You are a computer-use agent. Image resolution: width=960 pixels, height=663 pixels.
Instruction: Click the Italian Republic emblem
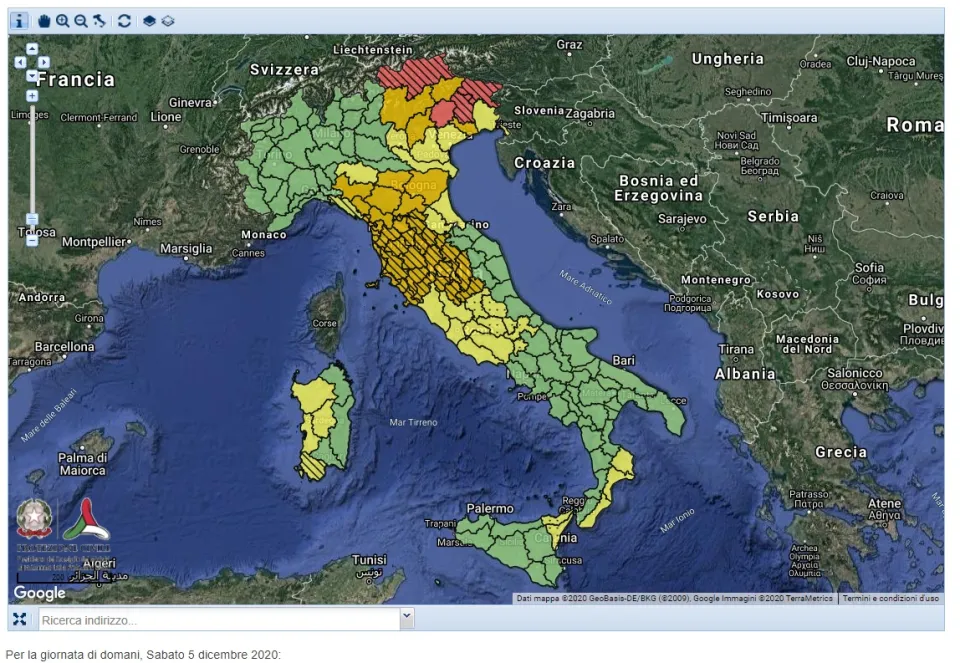pyautogui.click(x=34, y=518)
